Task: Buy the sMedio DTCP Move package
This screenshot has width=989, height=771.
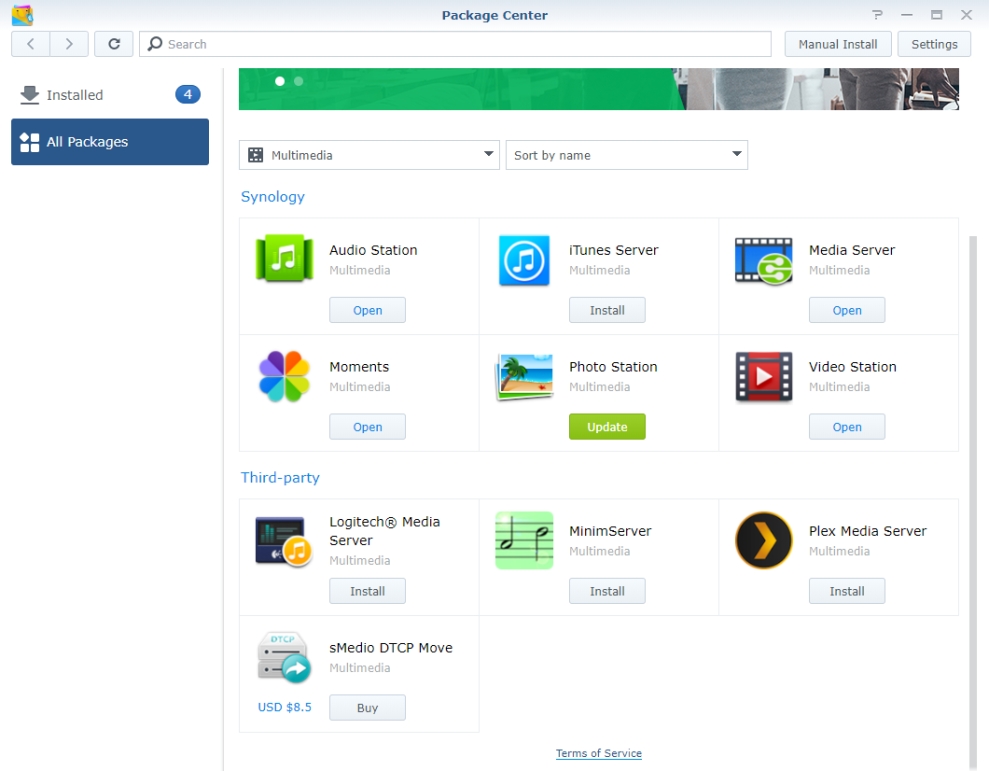Action: click(367, 708)
